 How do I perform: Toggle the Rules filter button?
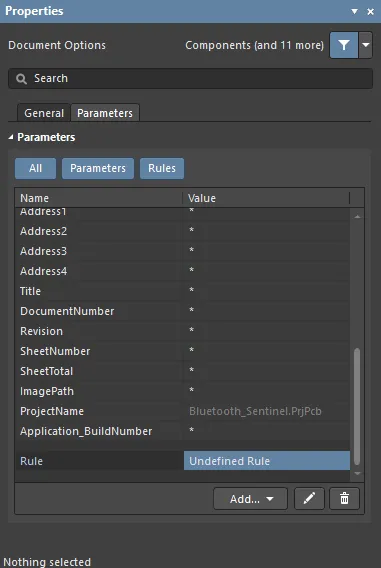tap(162, 168)
